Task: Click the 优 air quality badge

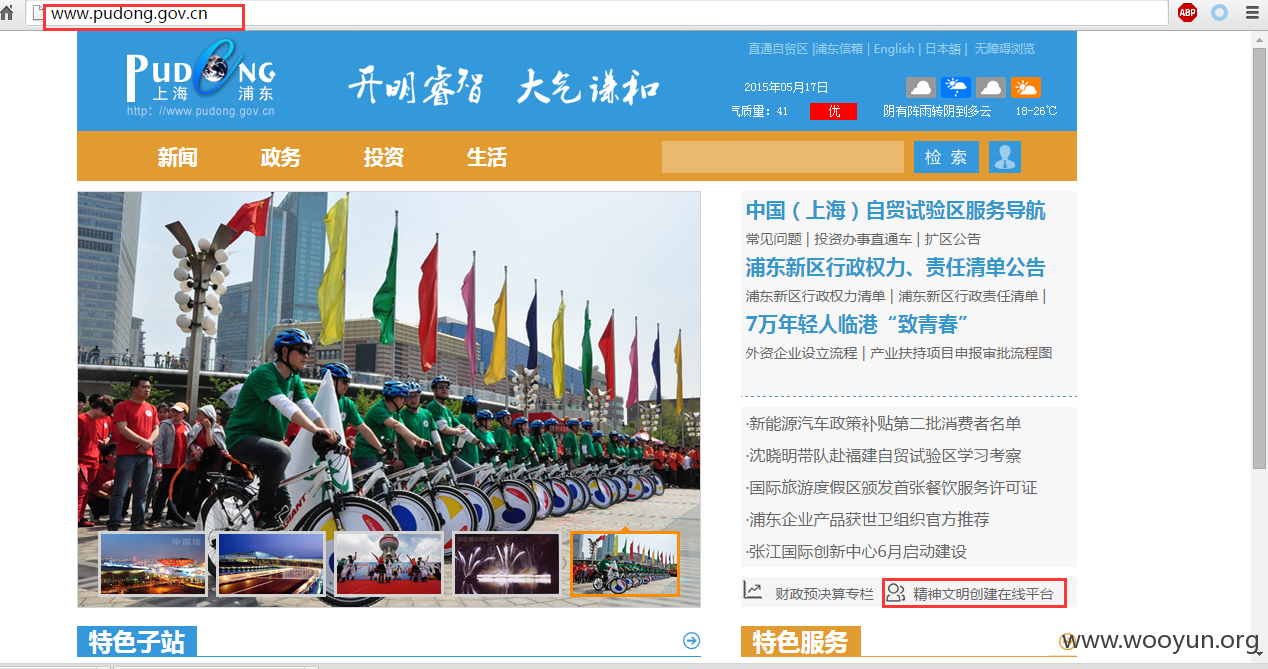Action: (833, 111)
